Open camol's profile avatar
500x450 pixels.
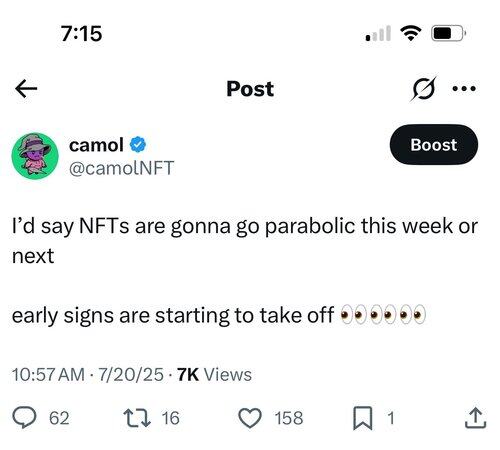click(x=35, y=156)
